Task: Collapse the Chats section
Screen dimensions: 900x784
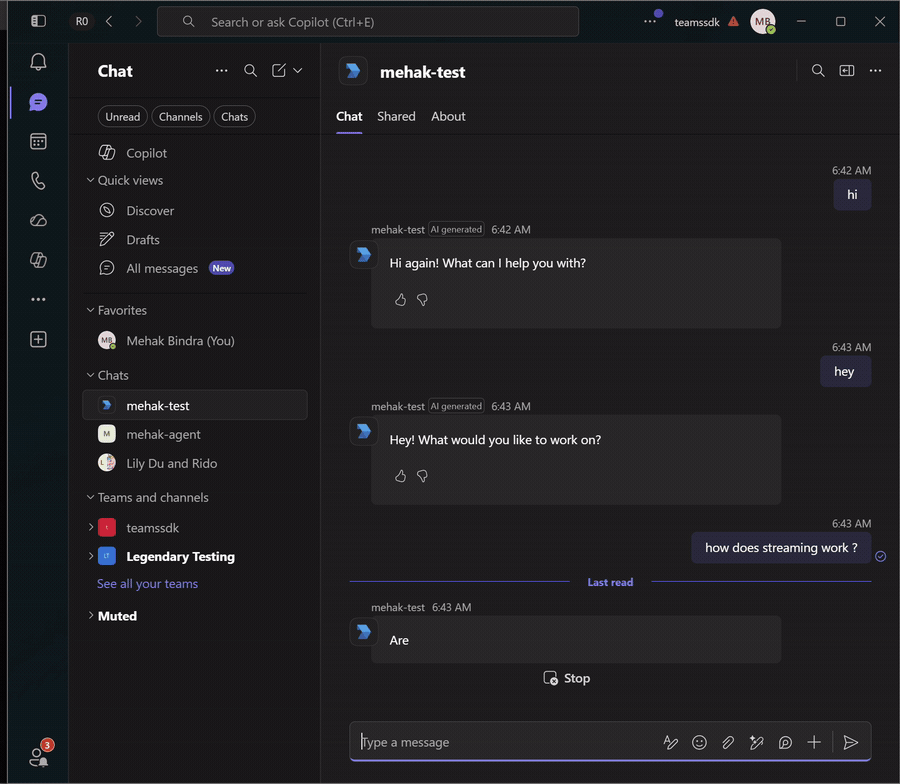Action: click(90, 375)
